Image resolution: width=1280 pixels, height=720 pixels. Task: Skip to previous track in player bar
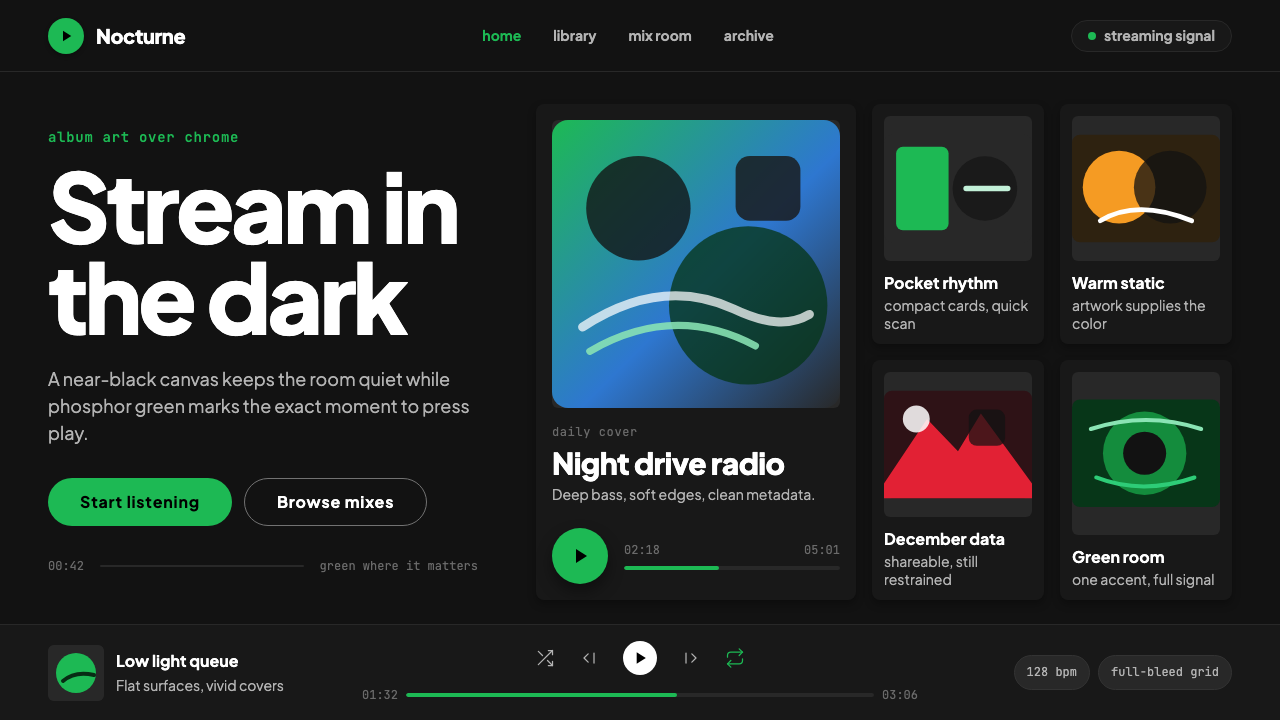coord(589,658)
